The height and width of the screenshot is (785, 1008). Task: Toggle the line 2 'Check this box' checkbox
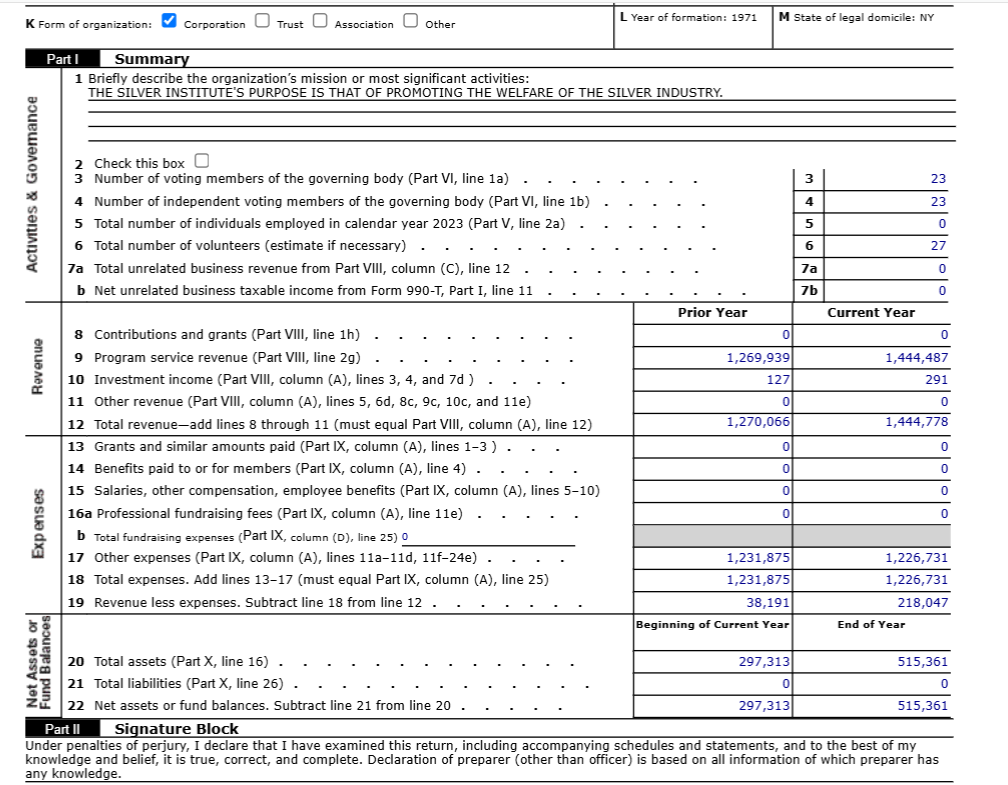point(202,161)
